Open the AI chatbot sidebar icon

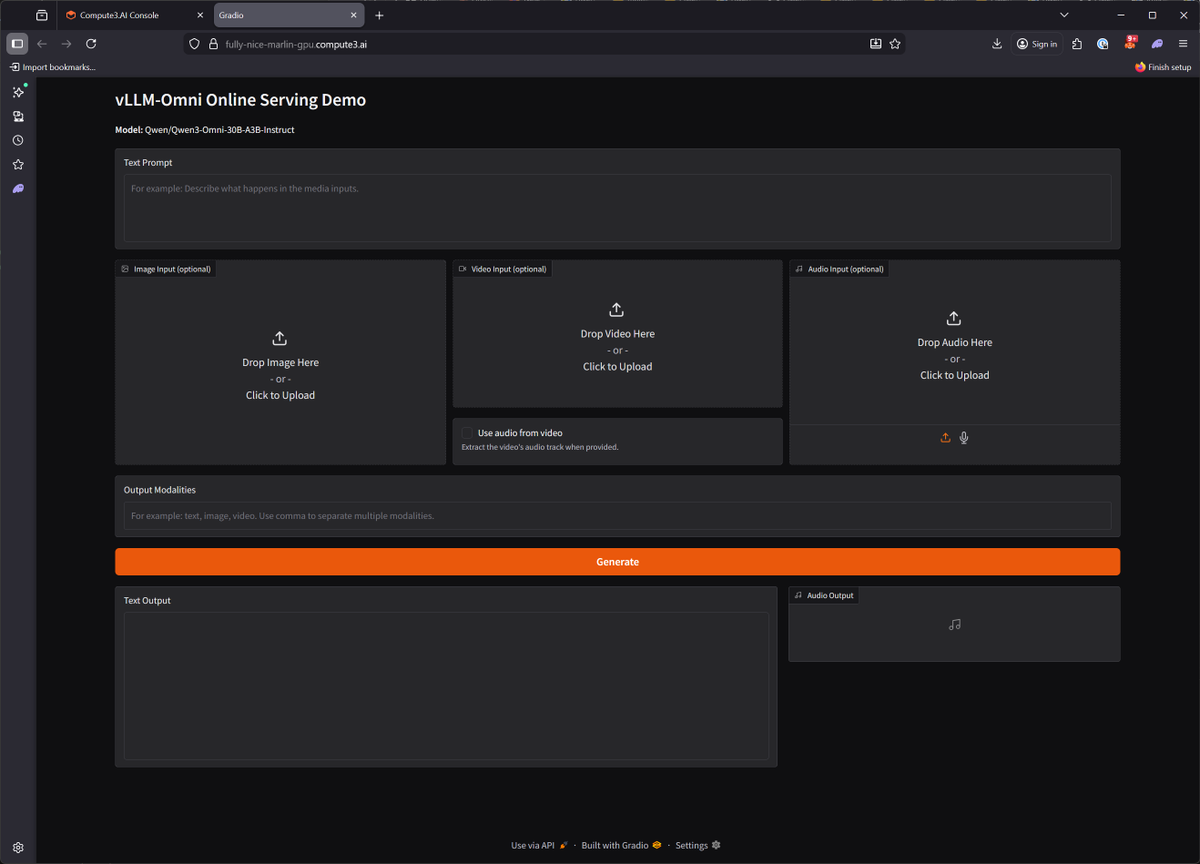click(18, 92)
